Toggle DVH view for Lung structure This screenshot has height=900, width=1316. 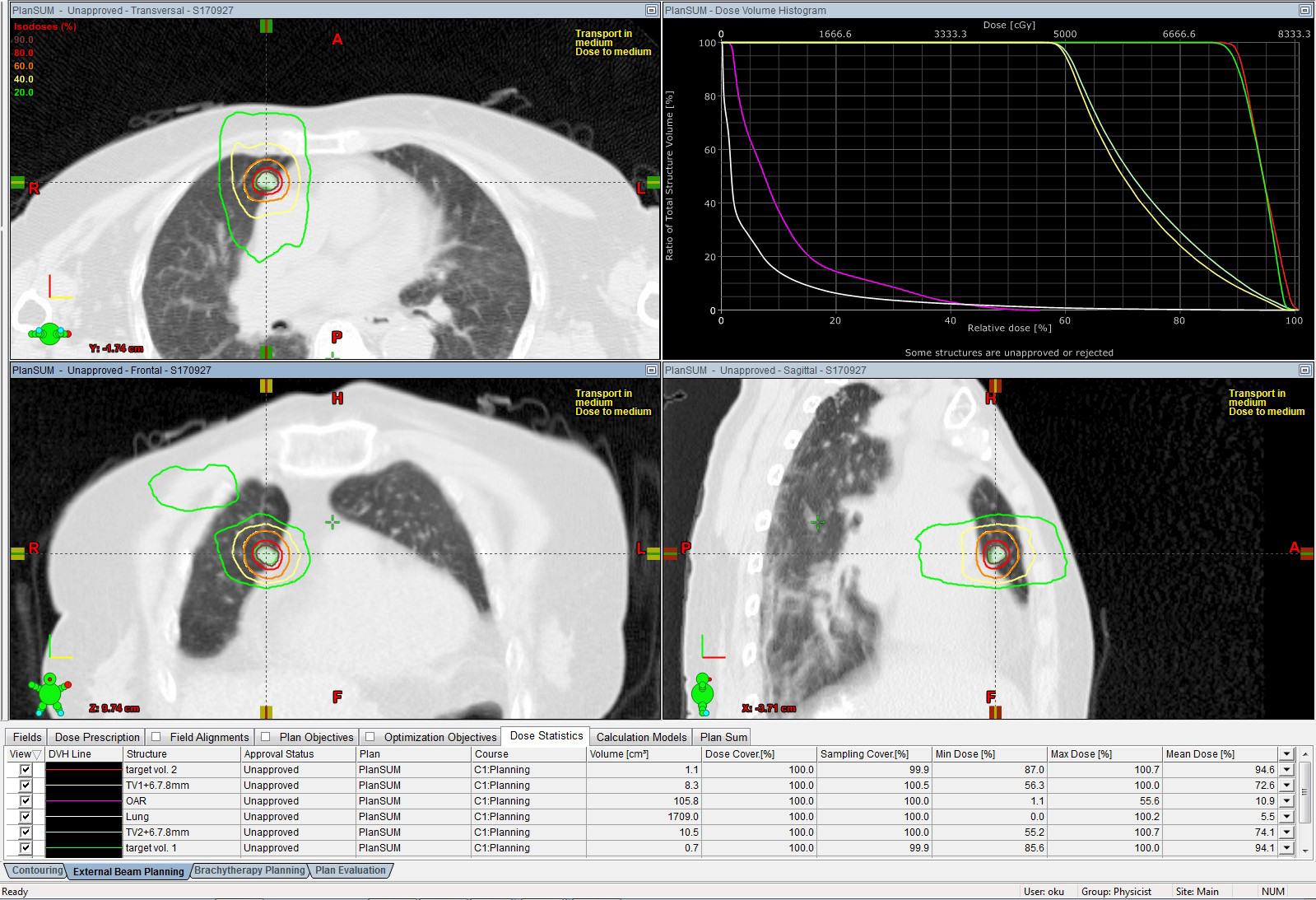pos(26,817)
